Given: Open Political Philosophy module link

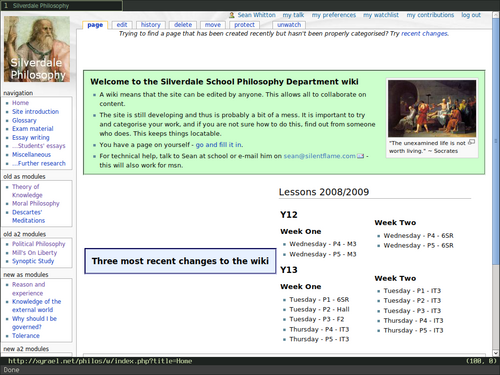Looking at the screenshot, I should click(x=39, y=244).
